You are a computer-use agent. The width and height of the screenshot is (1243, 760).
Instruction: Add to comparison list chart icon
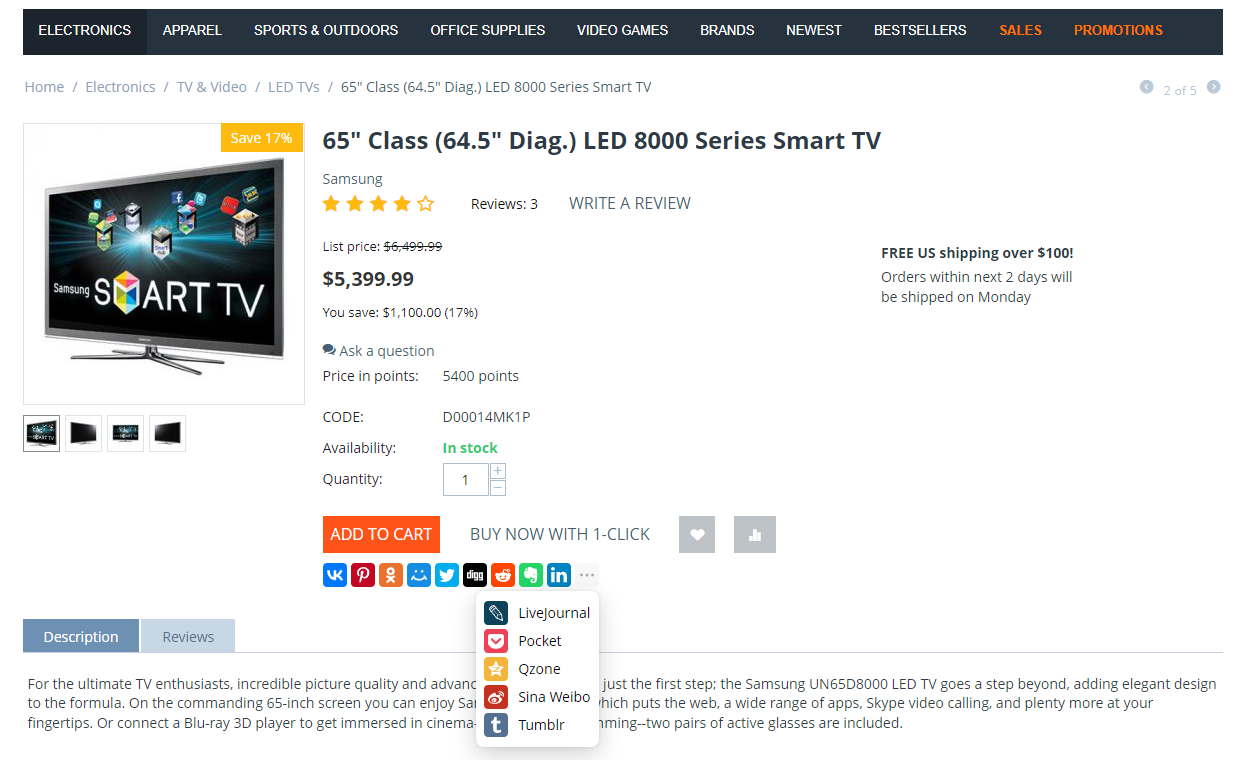(x=755, y=534)
